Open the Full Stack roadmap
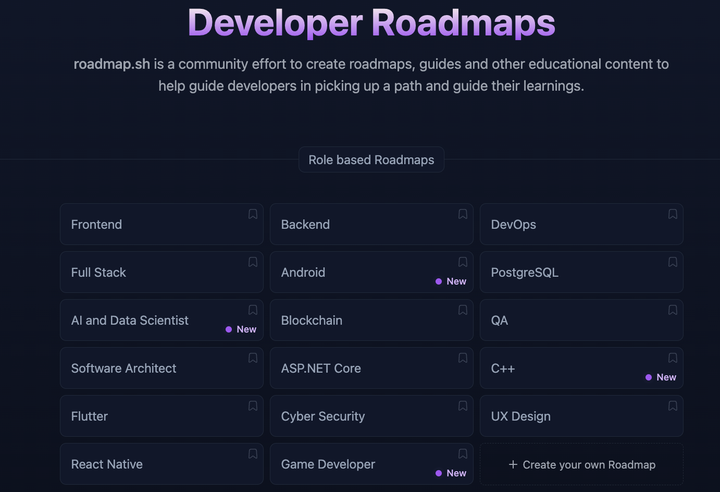This screenshot has width=720, height=492. [162, 272]
